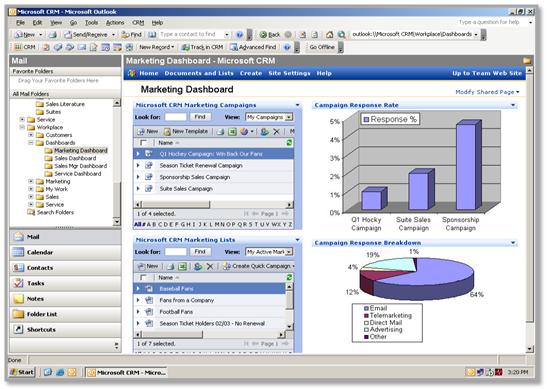Check the select-all box in the Marketing Lists
The width and height of the screenshot is (547, 389).
(x=143, y=277)
